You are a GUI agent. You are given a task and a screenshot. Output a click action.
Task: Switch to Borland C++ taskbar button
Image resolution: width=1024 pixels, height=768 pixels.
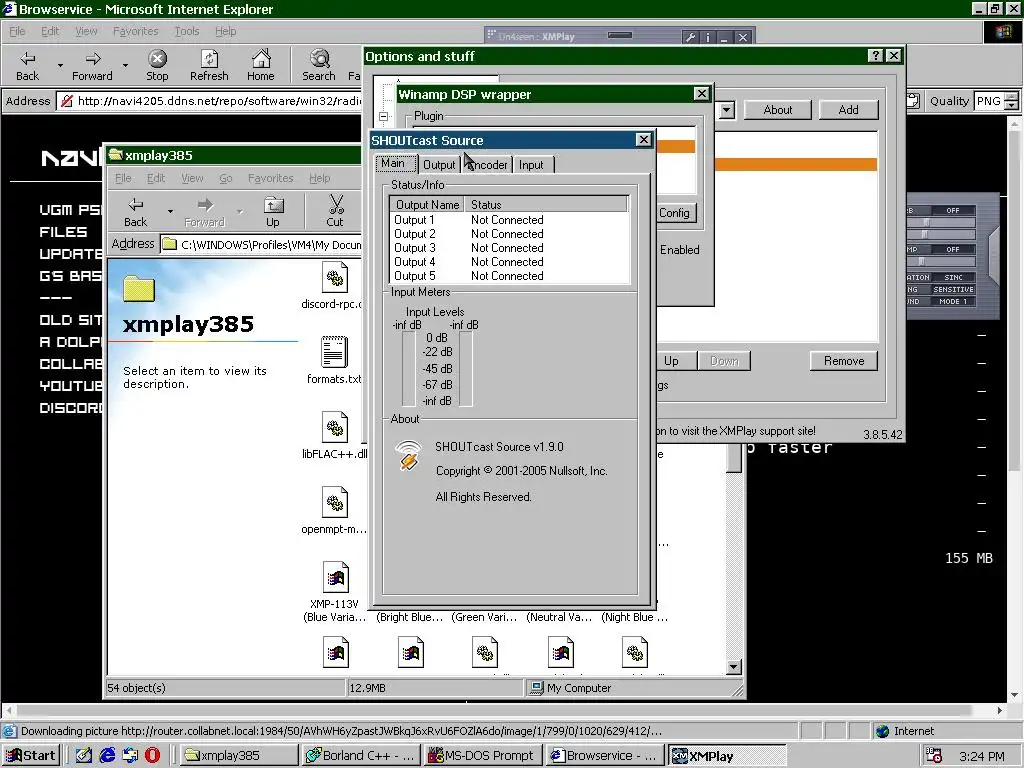tap(361, 756)
